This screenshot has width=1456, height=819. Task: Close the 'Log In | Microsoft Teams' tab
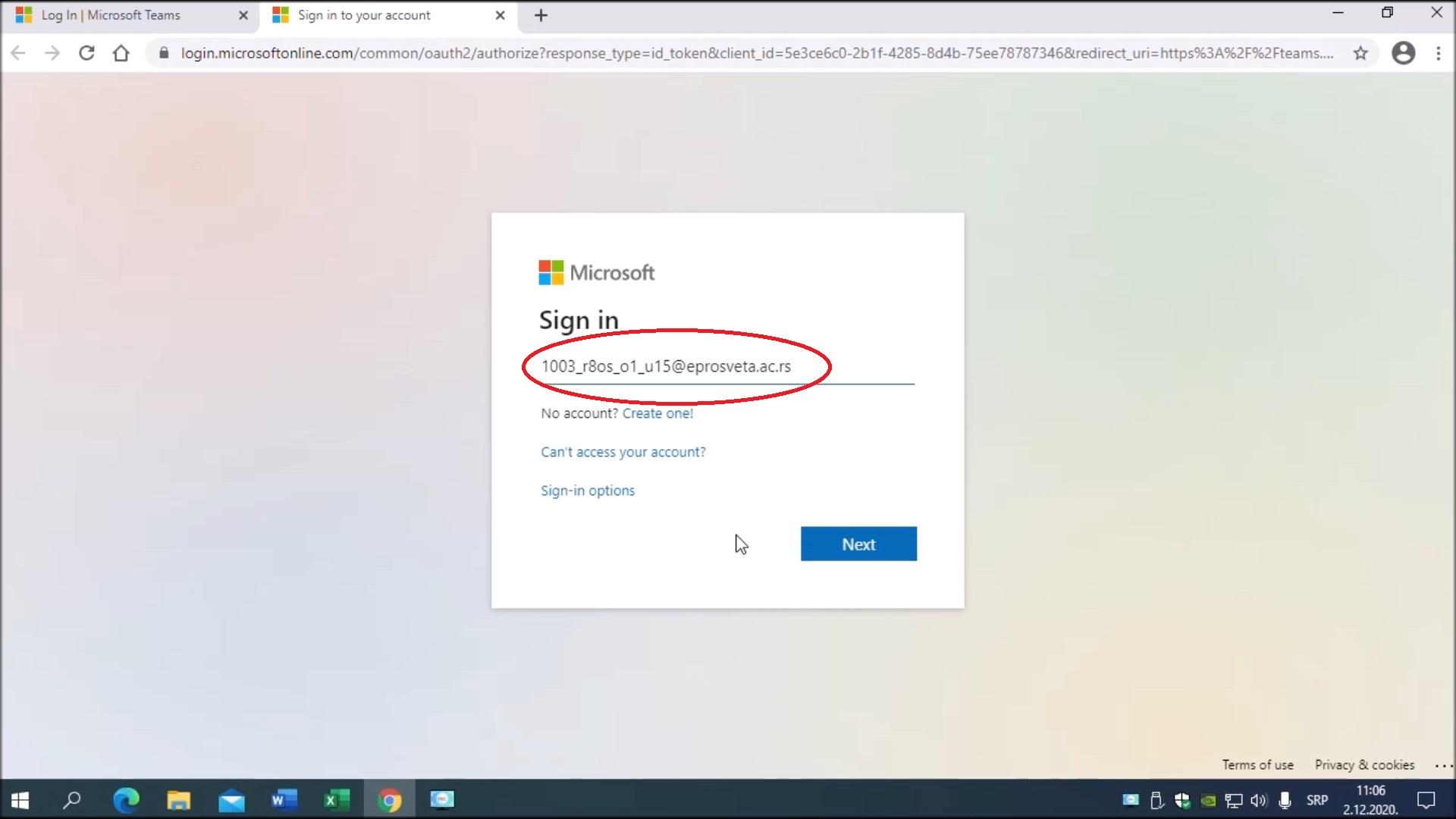[x=243, y=15]
